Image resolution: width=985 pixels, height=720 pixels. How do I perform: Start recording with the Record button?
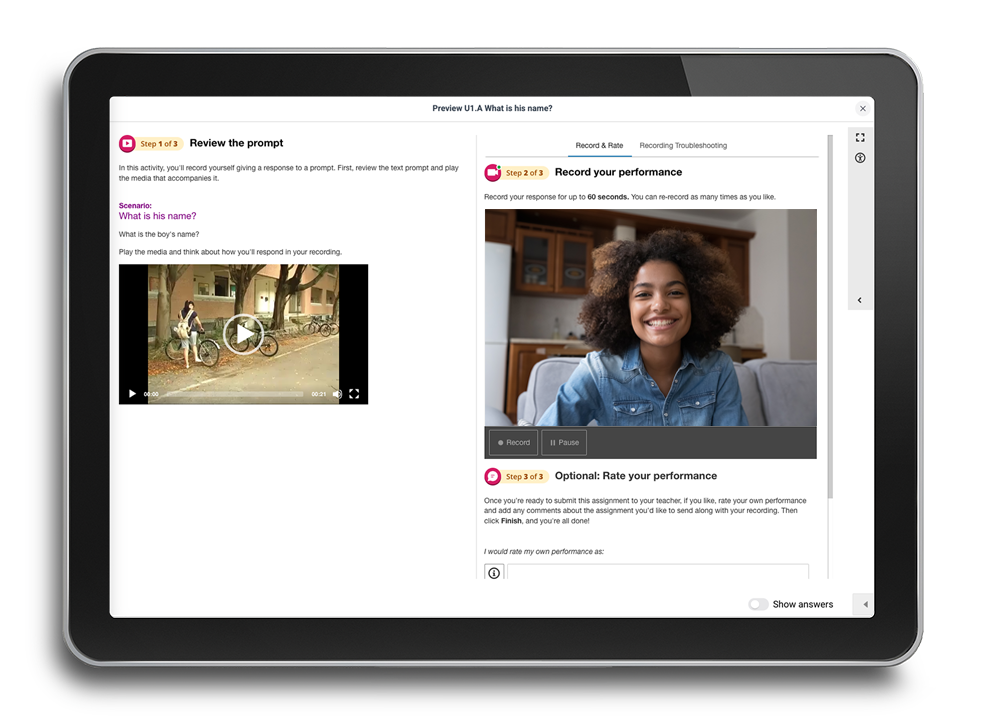pos(512,442)
